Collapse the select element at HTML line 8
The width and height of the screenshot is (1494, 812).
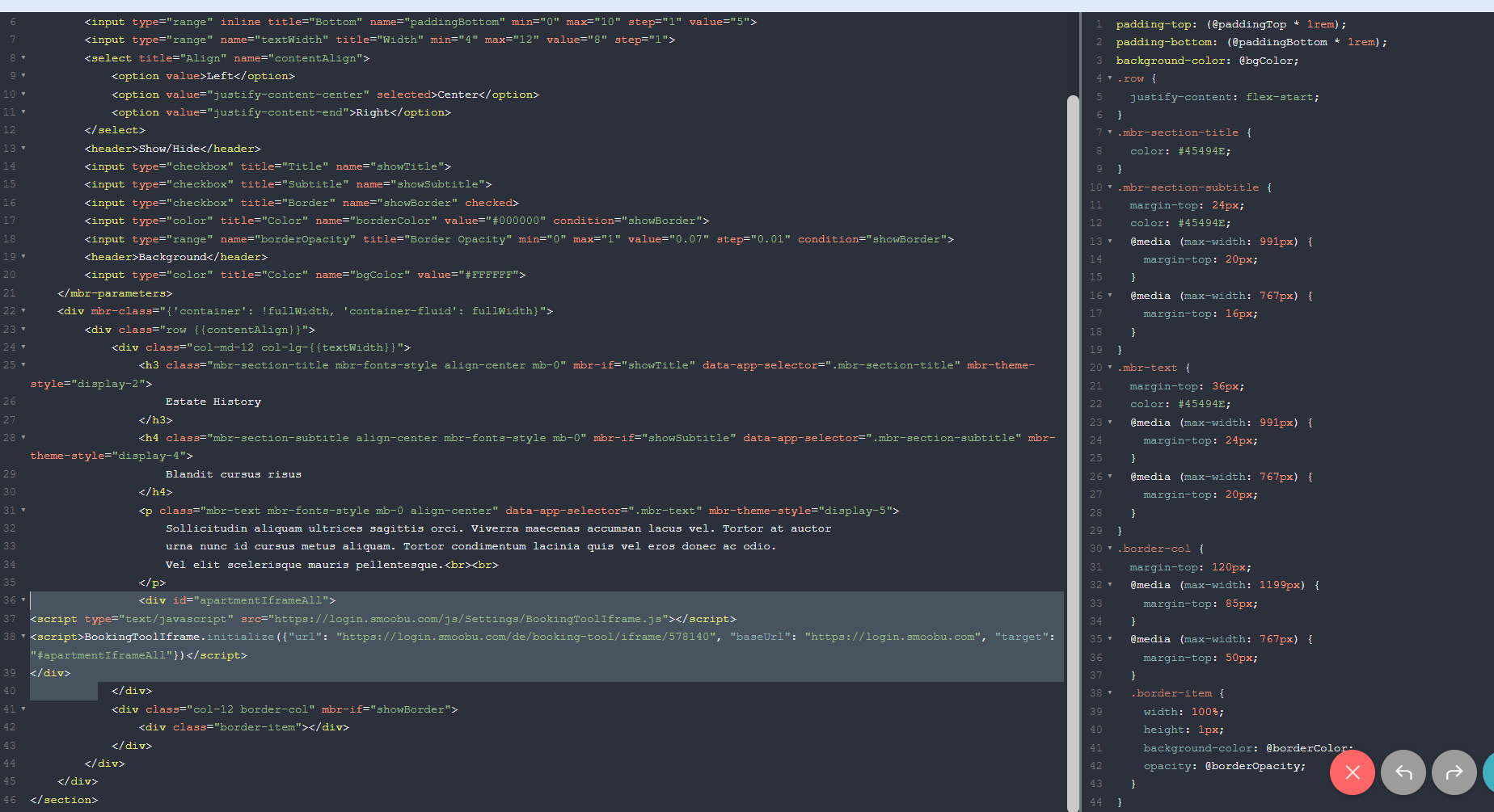pyautogui.click(x=23, y=58)
